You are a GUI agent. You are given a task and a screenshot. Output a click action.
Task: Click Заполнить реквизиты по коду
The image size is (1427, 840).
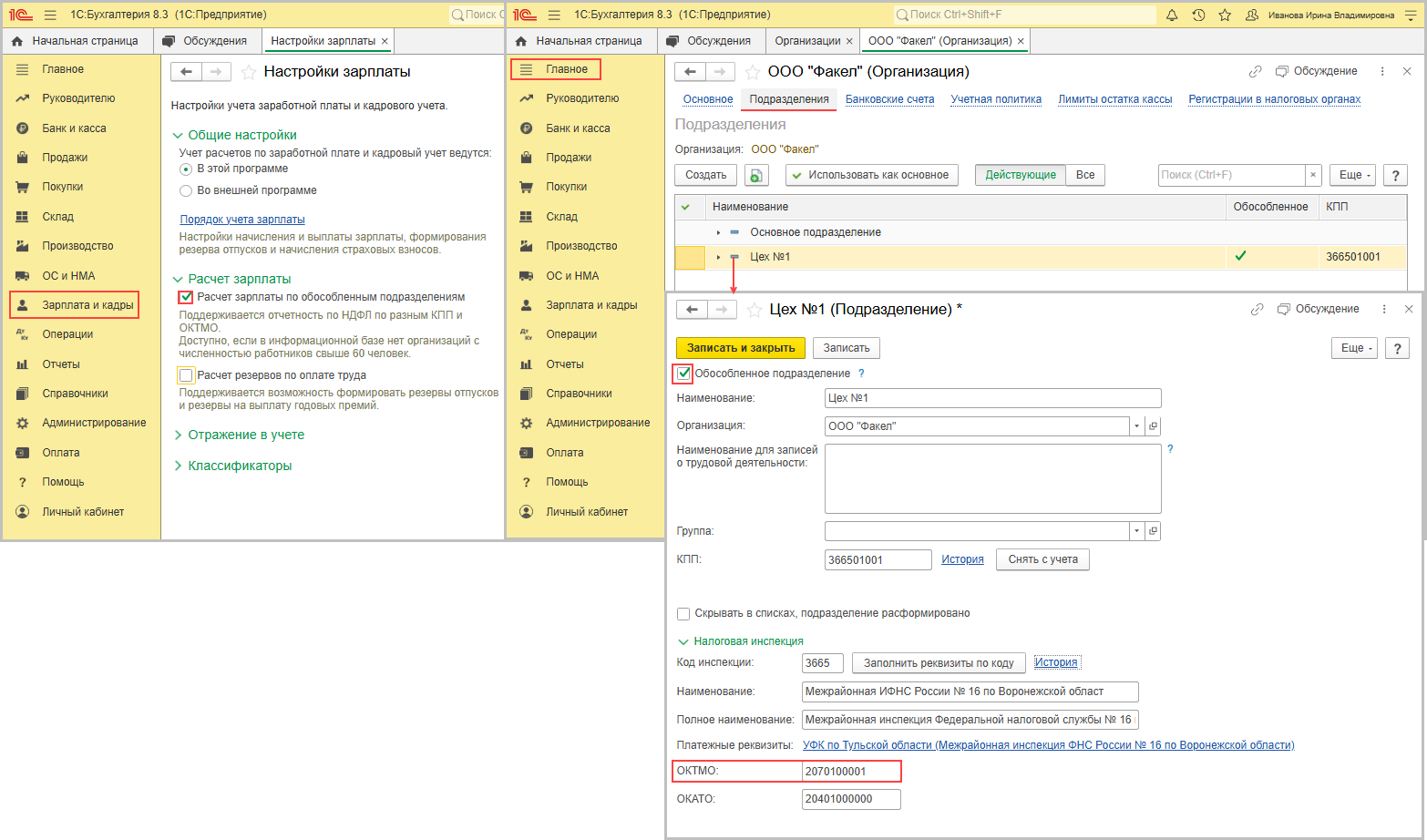coord(939,663)
